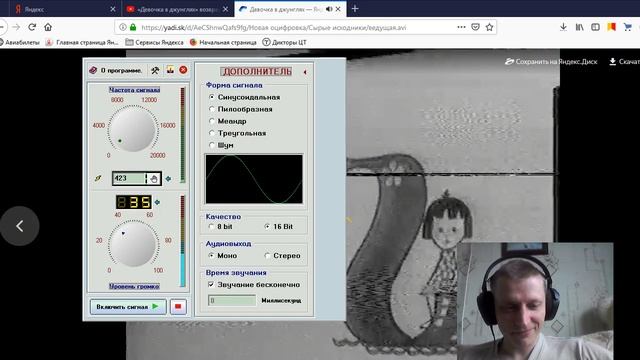Click the shopping cart extension icon

point(628,27)
